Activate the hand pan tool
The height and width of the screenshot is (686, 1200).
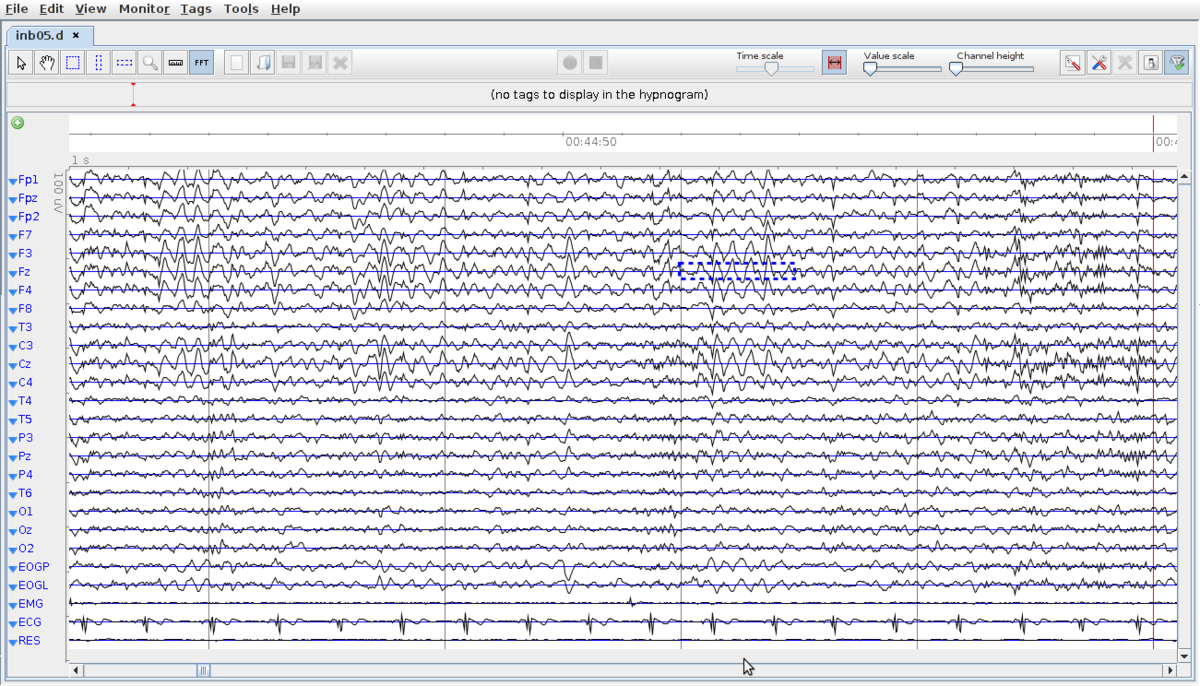click(46, 62)
